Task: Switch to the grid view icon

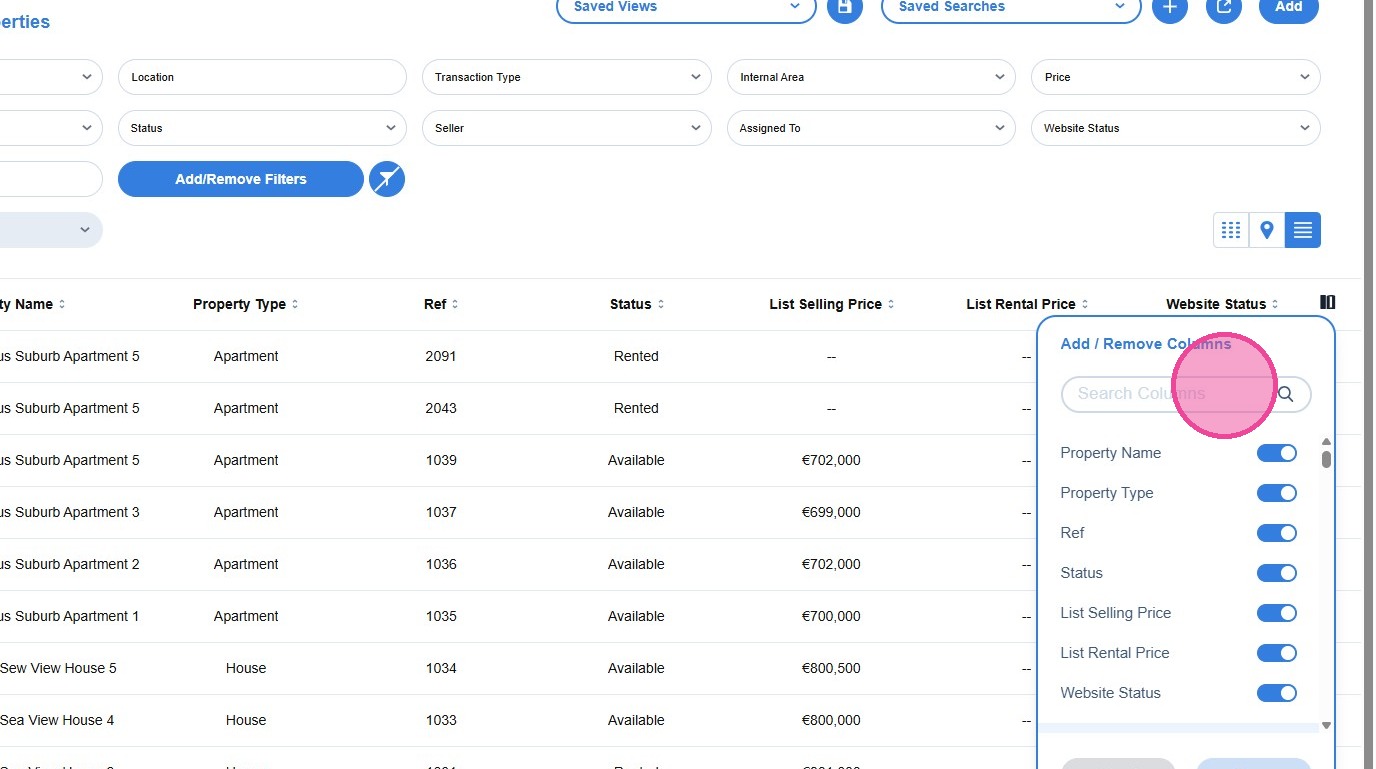Action: [1231, 230]
